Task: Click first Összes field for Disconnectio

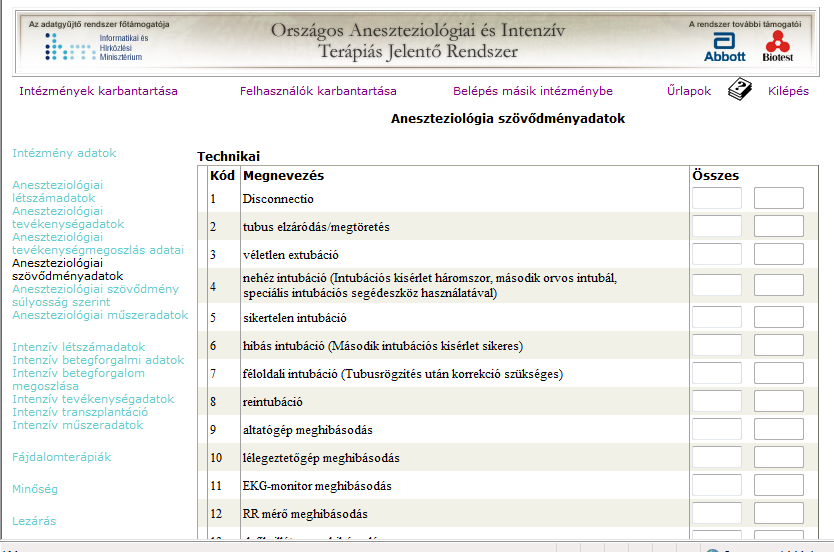Action: pyautogui.click(x=716, y=198)
